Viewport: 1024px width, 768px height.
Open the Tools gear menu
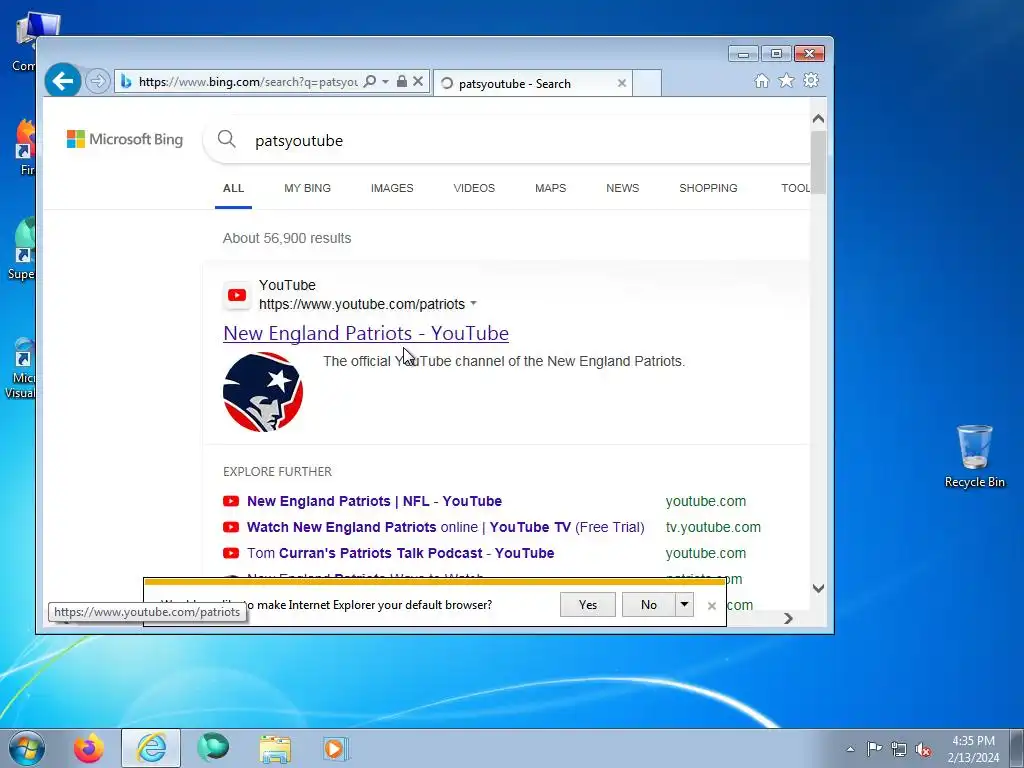tap(811, 81)
